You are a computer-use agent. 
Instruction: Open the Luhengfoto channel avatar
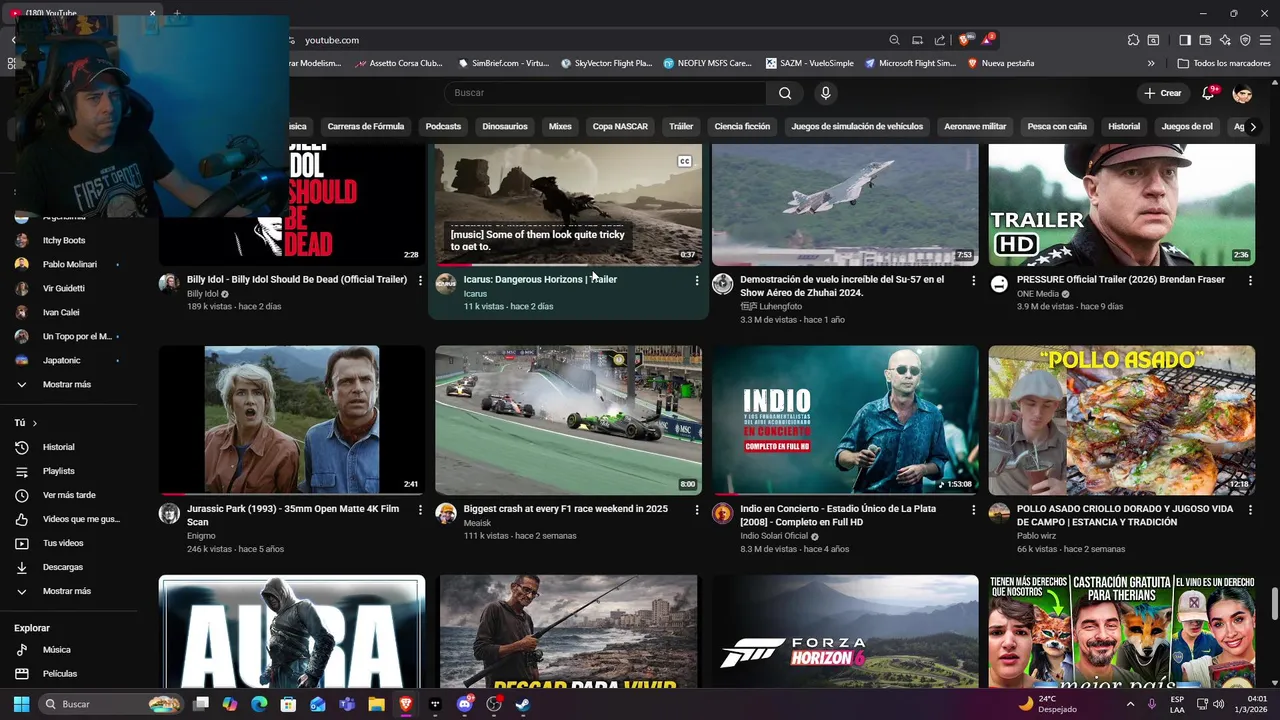click(x=722, y=284)
